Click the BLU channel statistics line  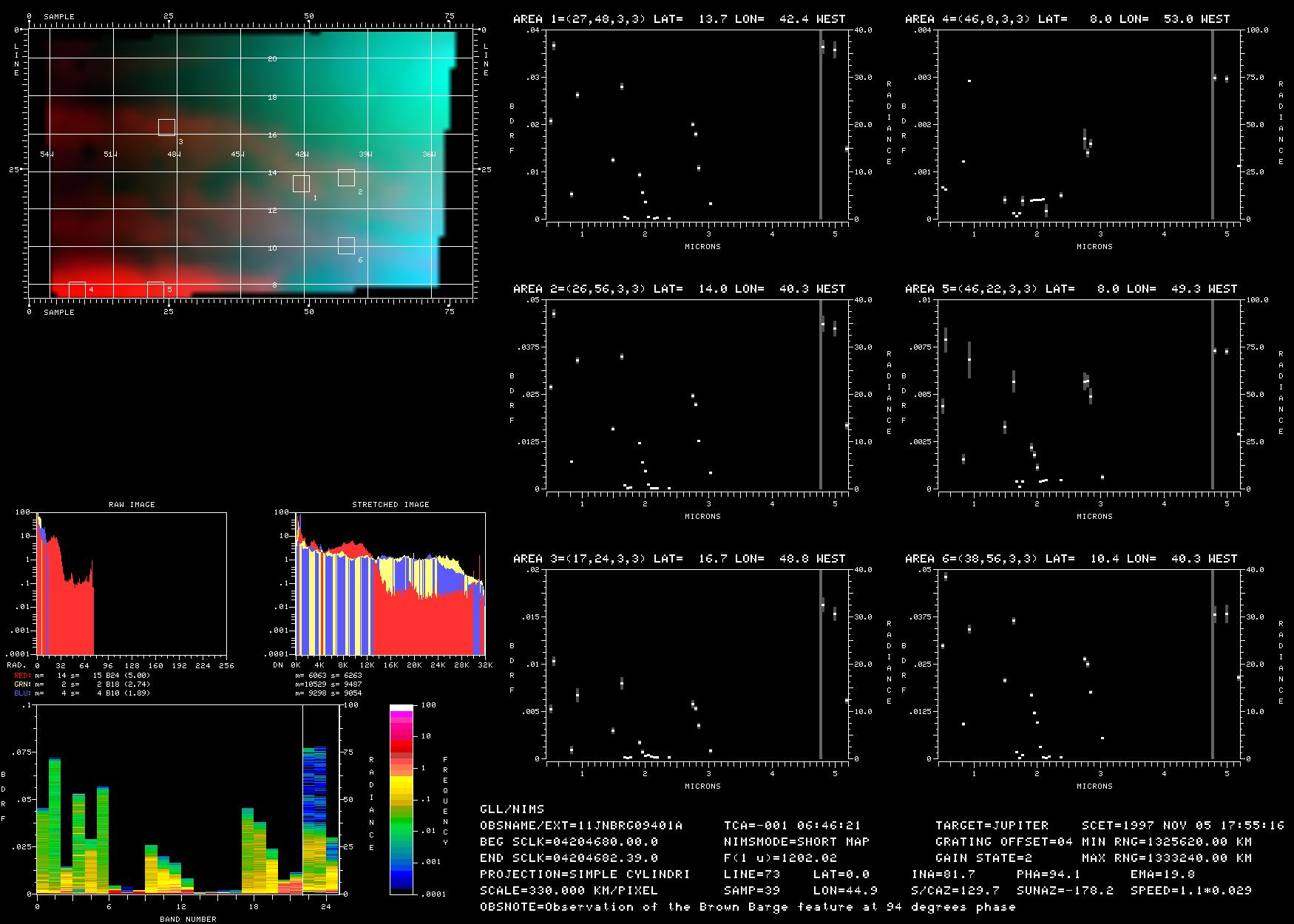point(82,693)
